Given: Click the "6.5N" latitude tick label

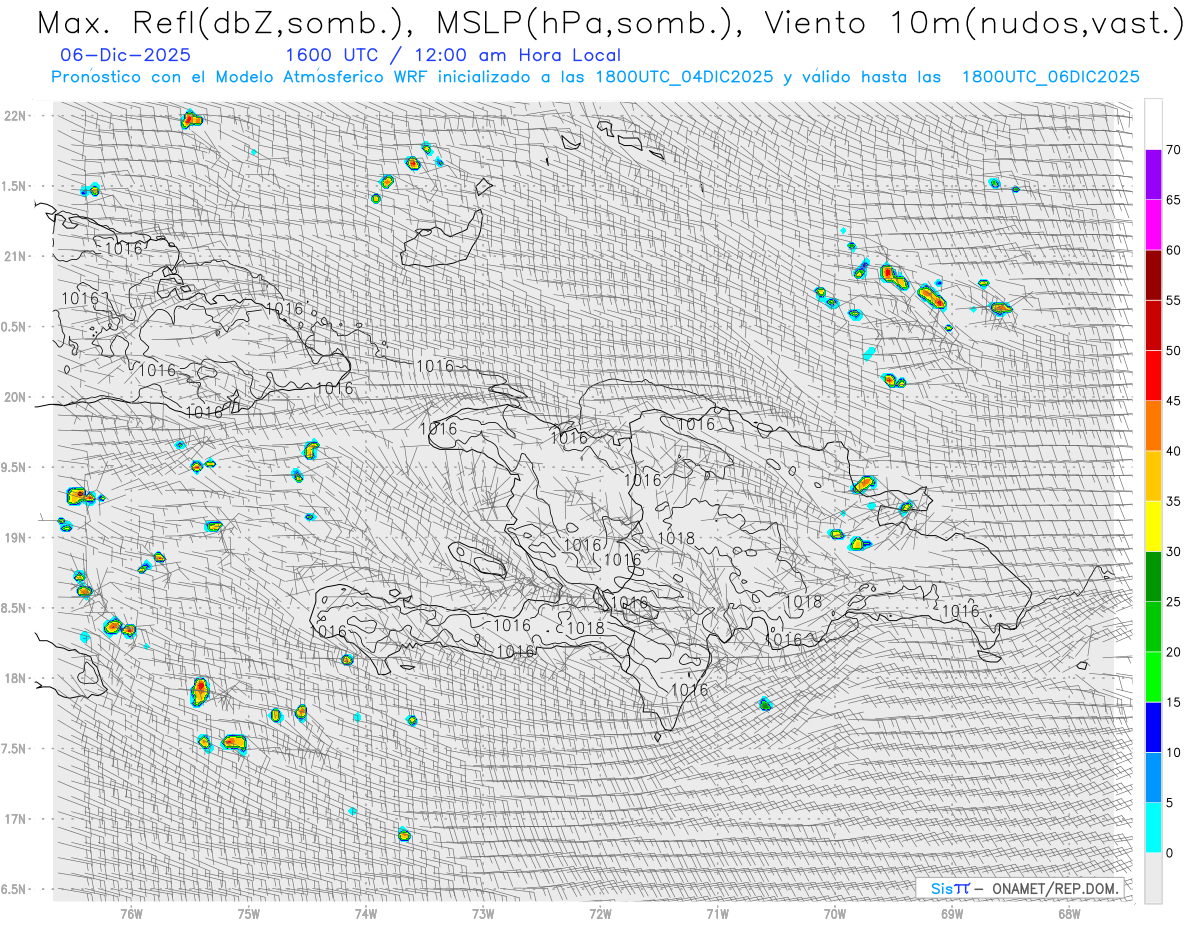Looking at the screenshot, I should click(12, 889).
